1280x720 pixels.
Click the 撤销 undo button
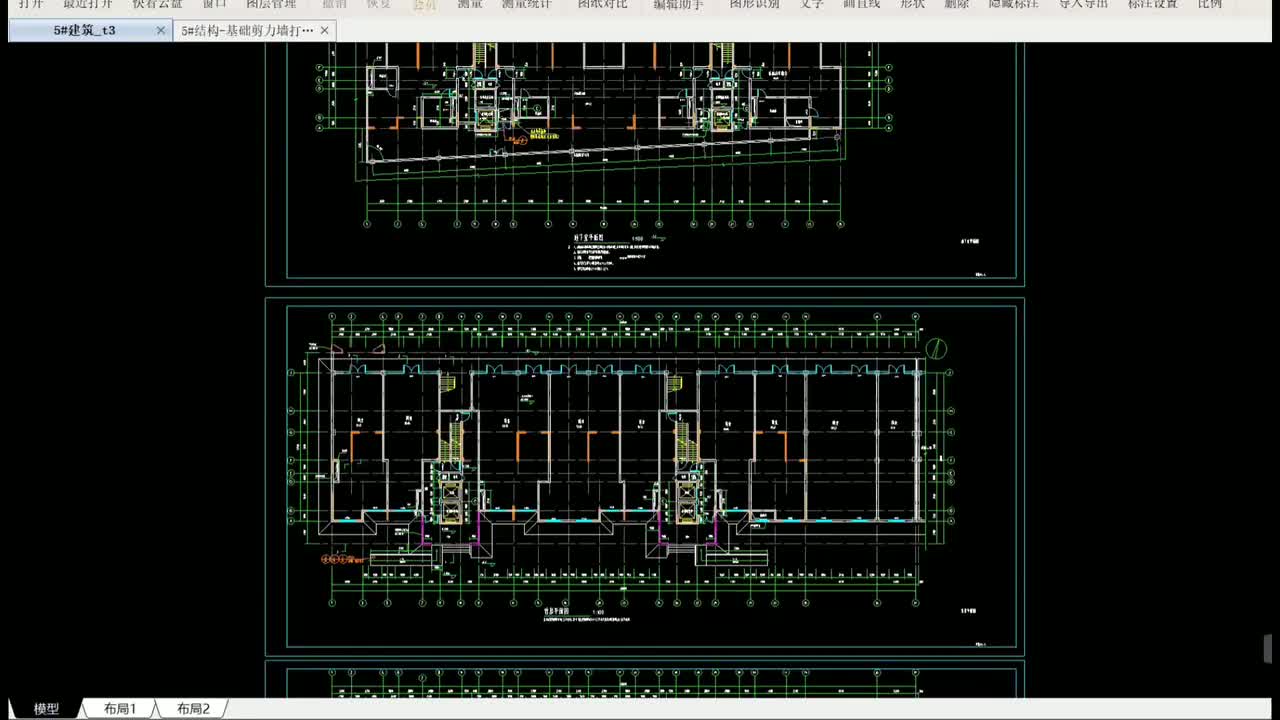pos(334,4)
